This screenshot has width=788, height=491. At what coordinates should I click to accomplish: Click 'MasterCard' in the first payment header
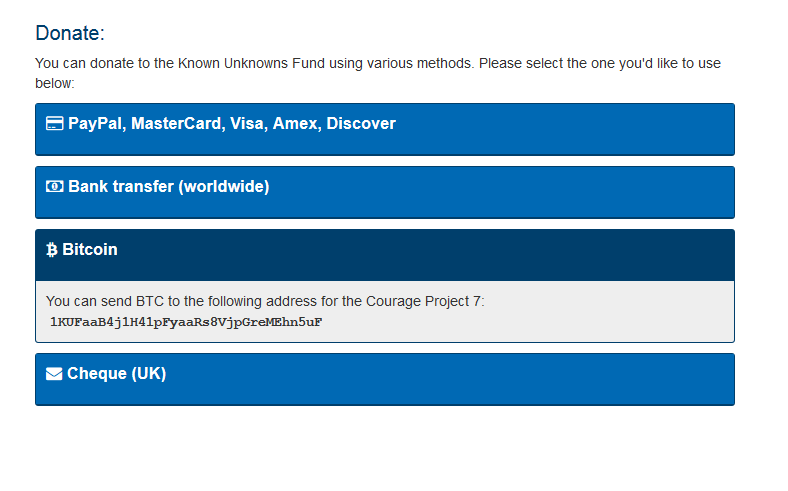click(x=175, y=124)
